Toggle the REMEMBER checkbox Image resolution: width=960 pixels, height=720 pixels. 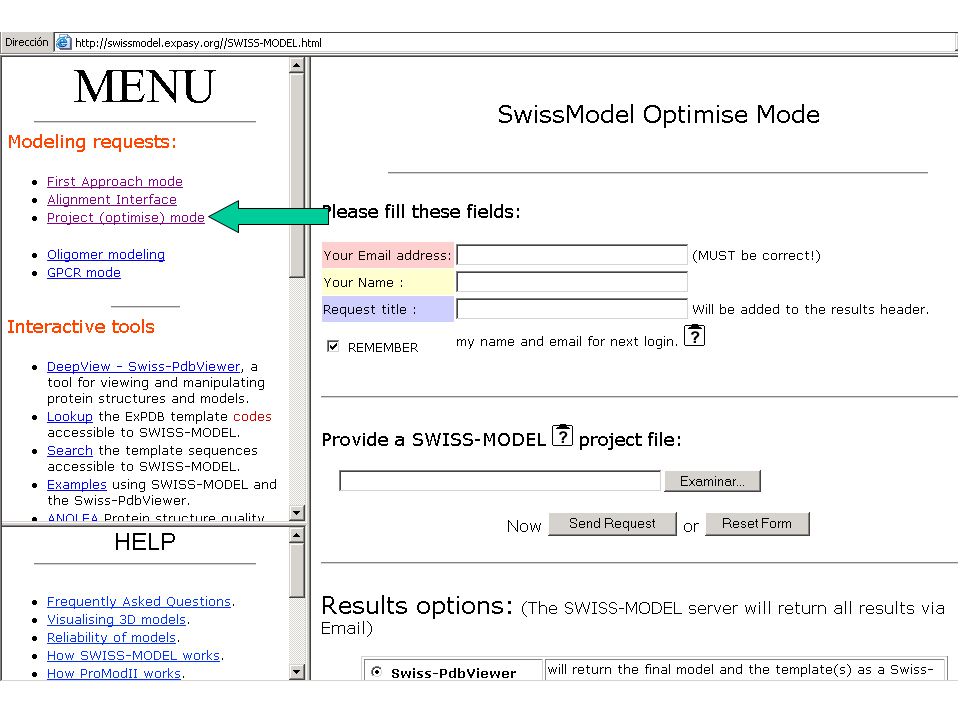coord(333,347)
